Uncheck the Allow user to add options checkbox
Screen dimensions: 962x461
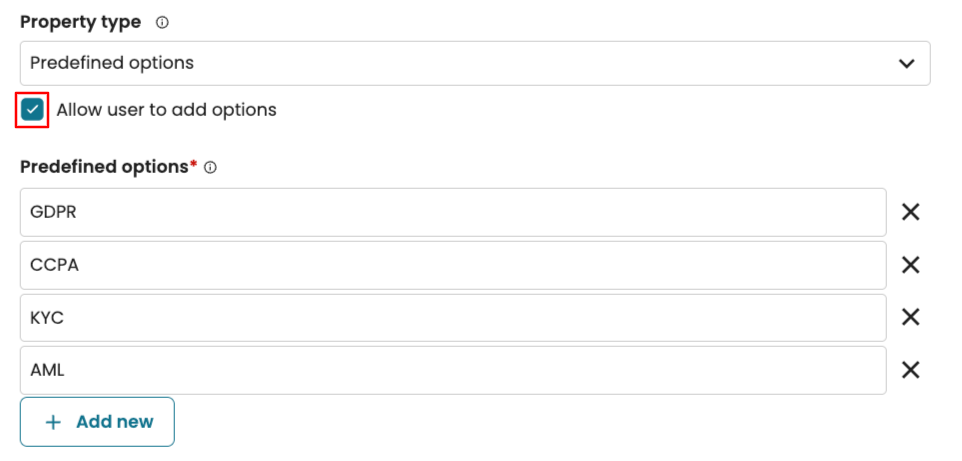(x=33, y=110)
